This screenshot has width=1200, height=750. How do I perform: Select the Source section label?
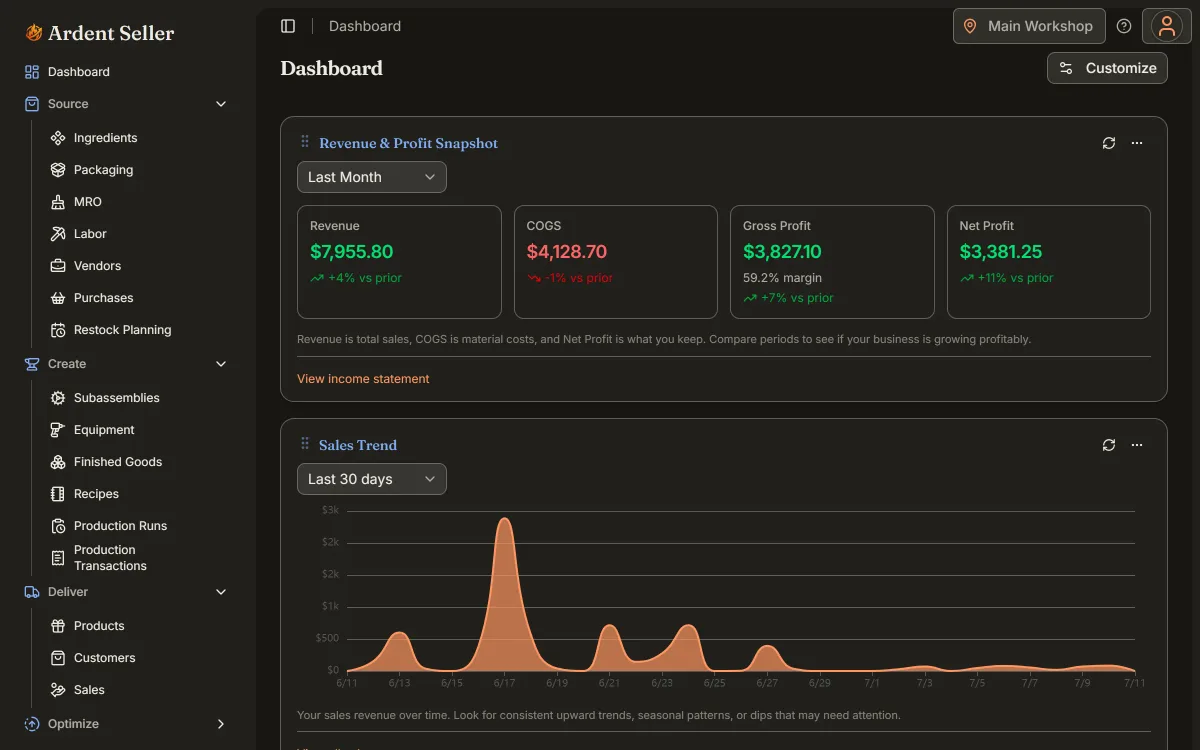point(68,104)
